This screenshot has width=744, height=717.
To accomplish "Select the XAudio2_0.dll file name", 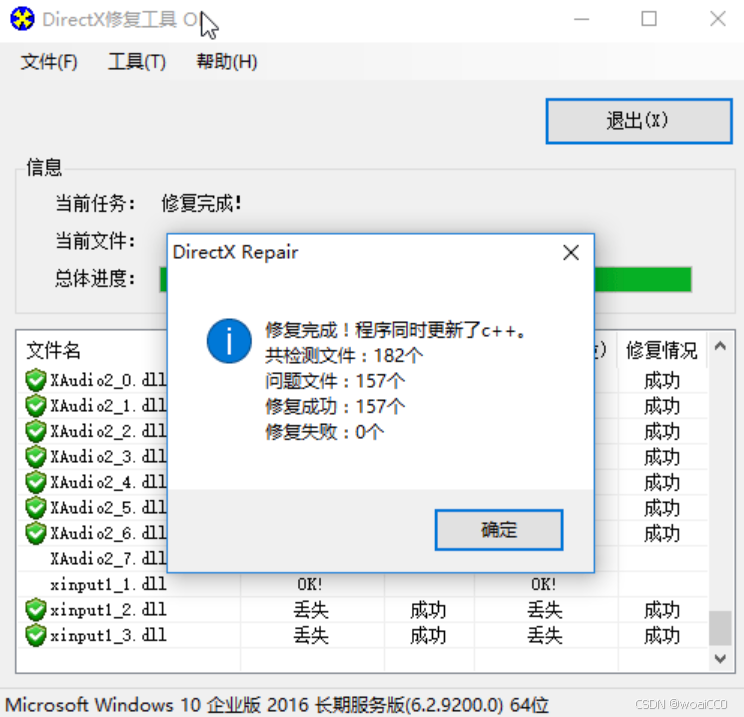I will pos(108,380).
